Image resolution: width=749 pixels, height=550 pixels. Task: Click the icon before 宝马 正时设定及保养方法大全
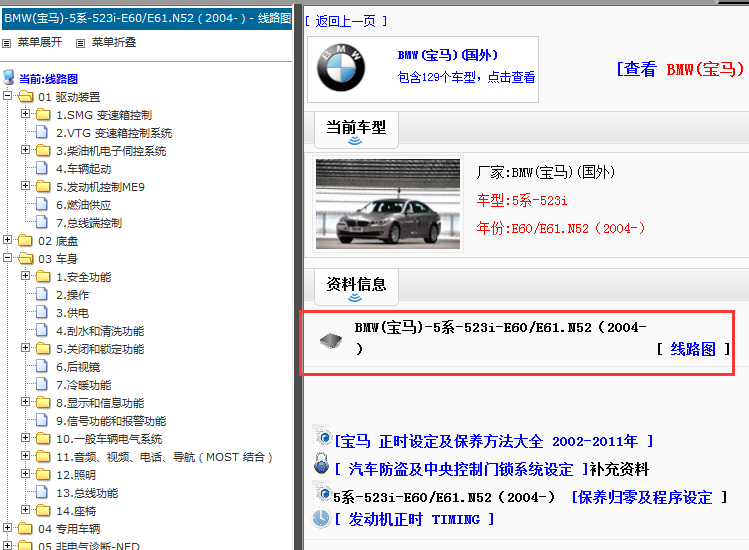pyautogui.click(x=322, y=435)
